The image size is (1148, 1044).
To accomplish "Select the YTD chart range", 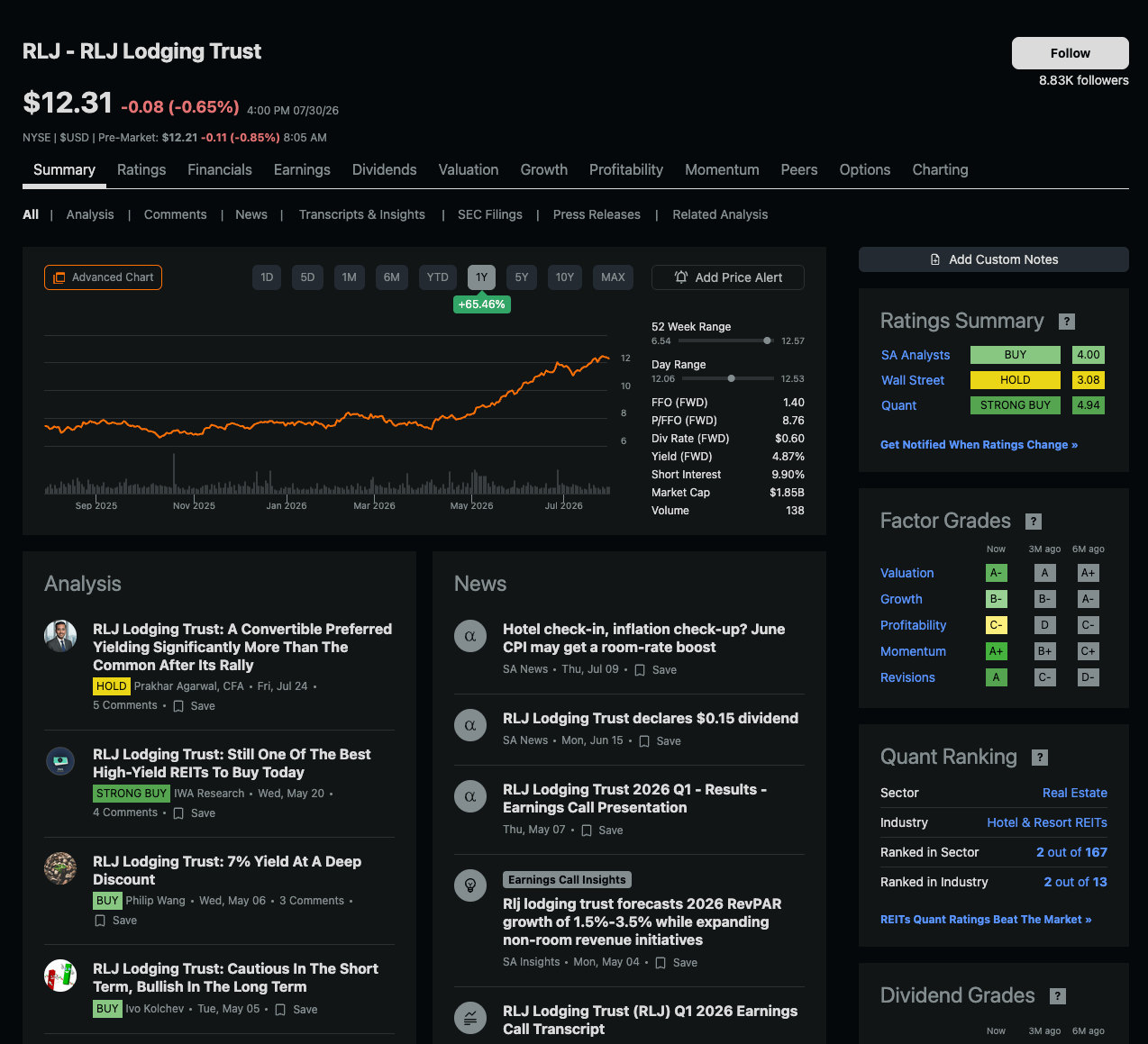I will 438,277.
